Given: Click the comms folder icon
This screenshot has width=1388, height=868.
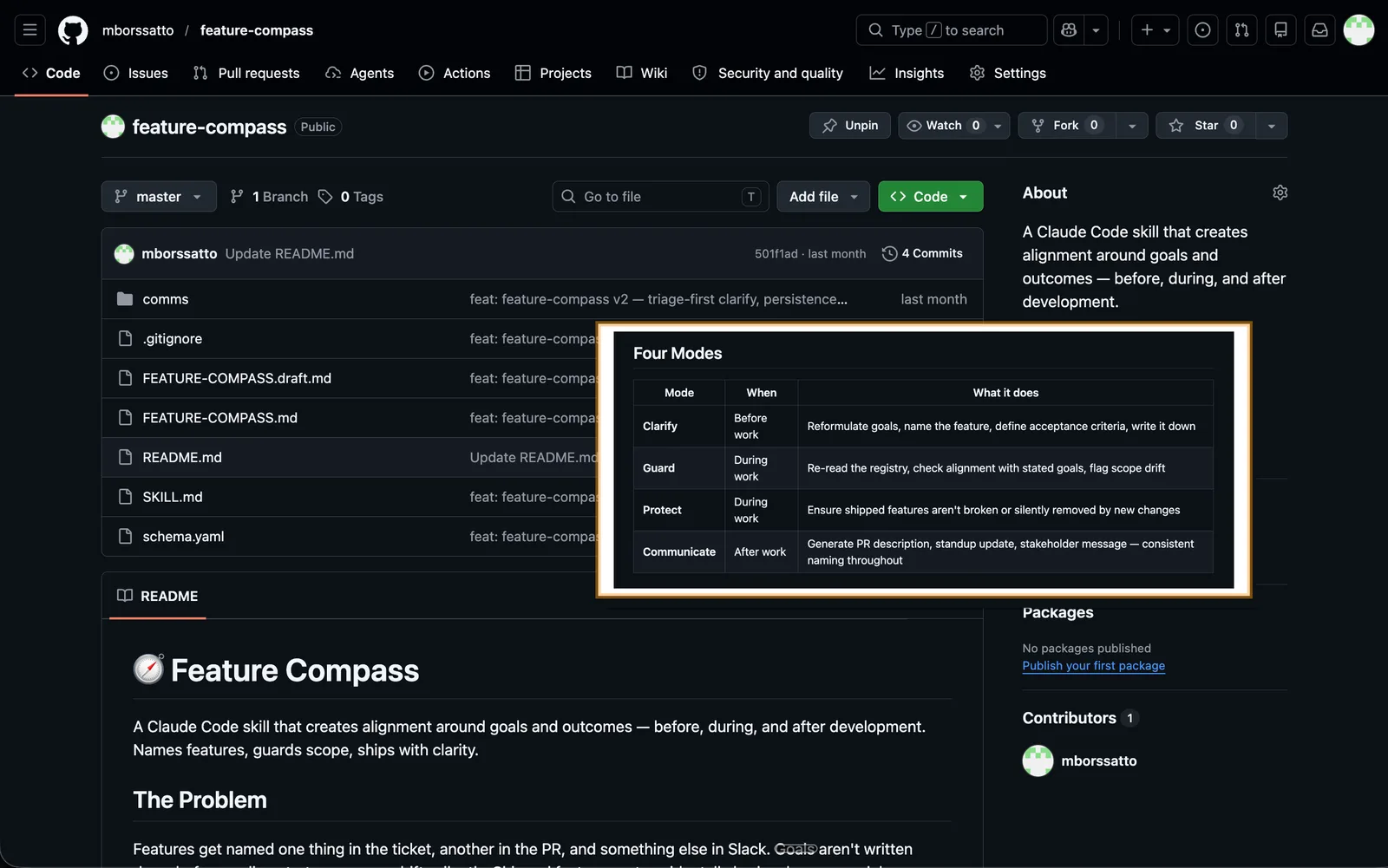Looking at the screenshot, I should tap(125, 299).
